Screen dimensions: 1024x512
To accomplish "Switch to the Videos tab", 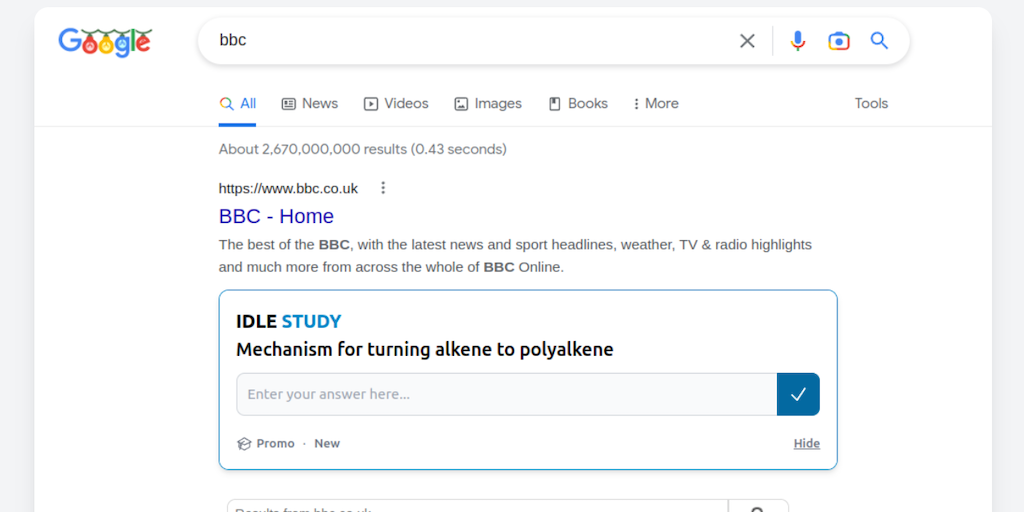I will coord(396,104).
